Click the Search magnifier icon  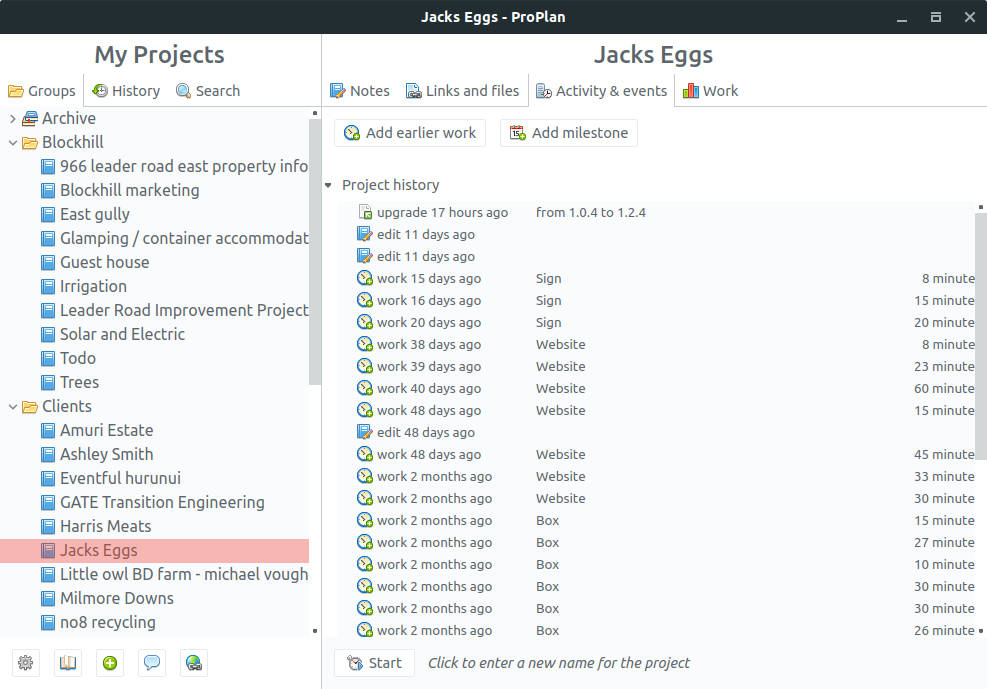(x=182, y=90)
